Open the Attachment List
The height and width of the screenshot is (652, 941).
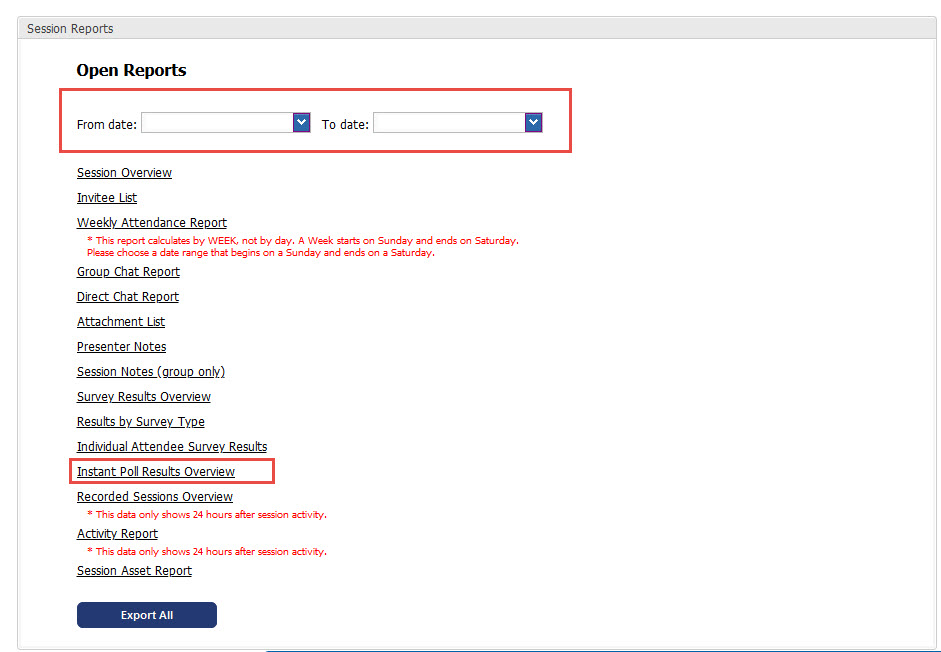pos(121,322)
